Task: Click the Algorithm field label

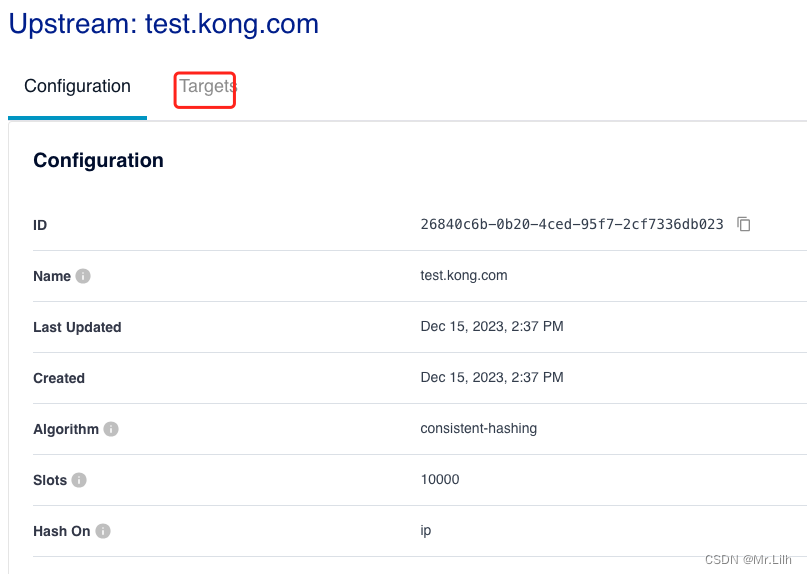Action: (x=66, y=429)
